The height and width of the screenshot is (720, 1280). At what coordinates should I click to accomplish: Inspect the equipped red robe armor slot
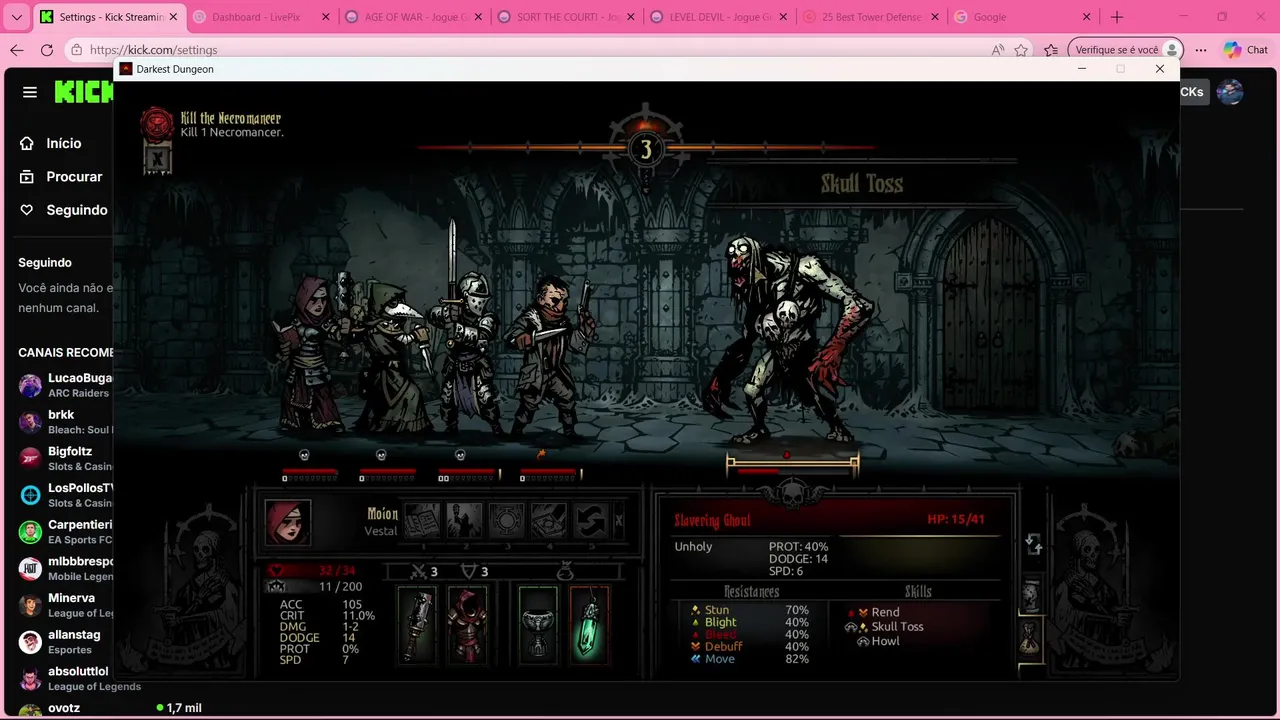coord(467,625)
